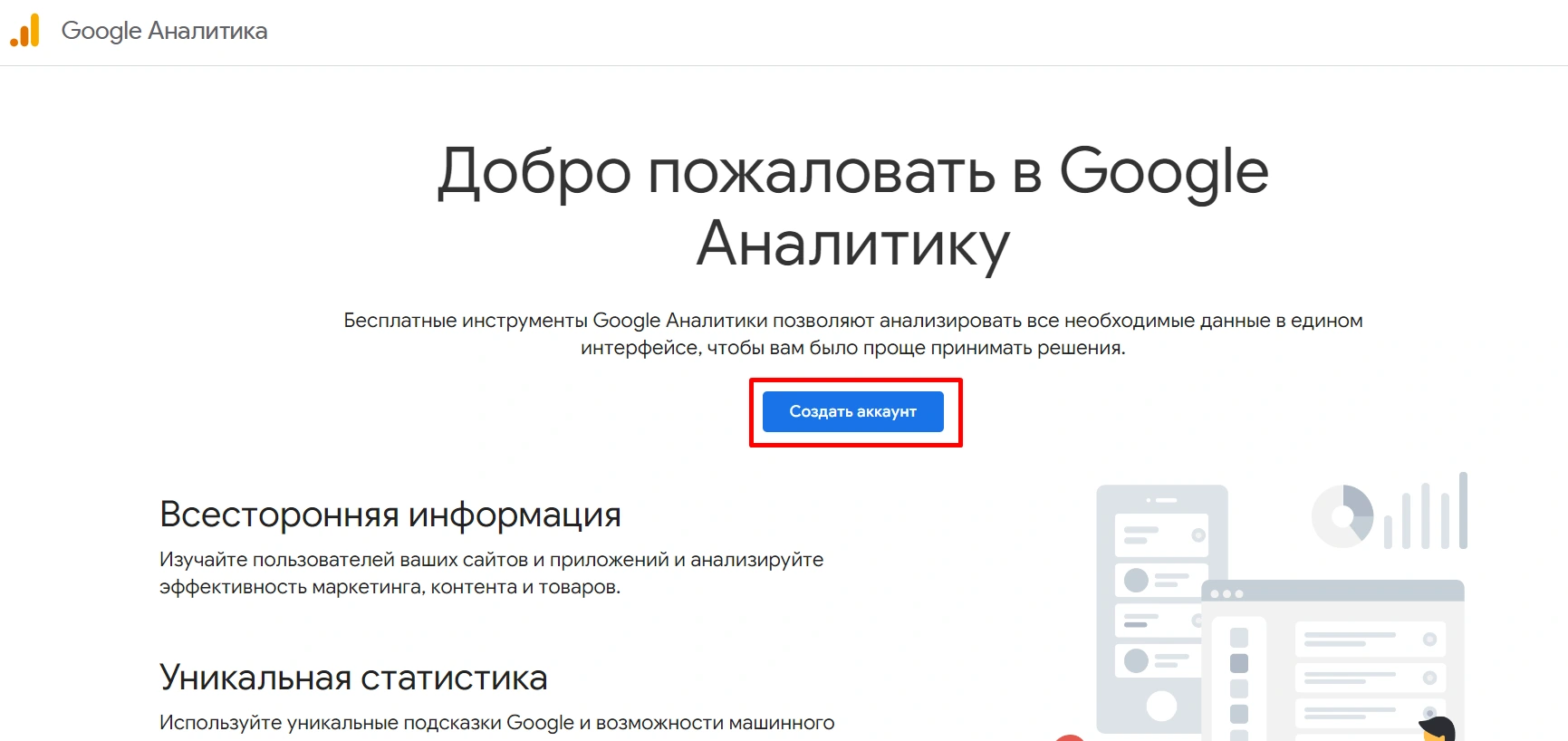Screen dimensions: 1568x741
Task: Click the bar chart illustration beside the pie chart
Action: 1426,514
